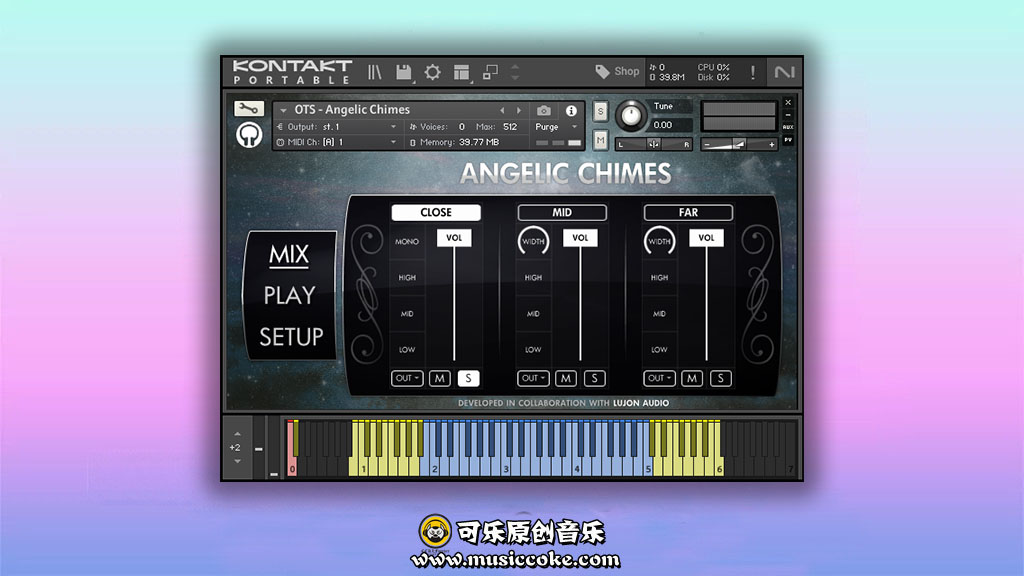Mute the instrument with header M button
This screenshot has width=1024, height=576.
tap(600, 140)
